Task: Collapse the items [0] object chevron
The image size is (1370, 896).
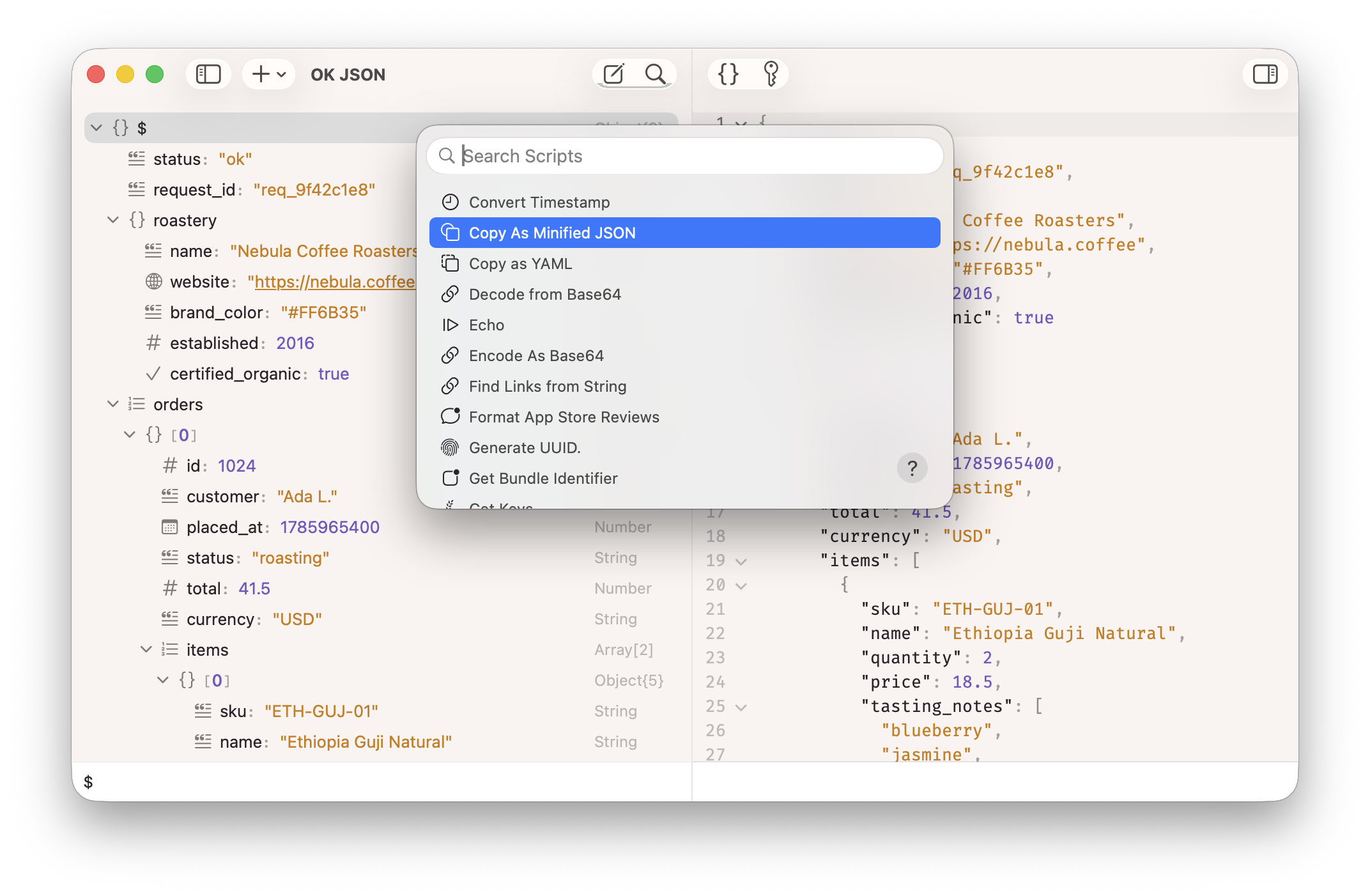Action: coord(163,680)
